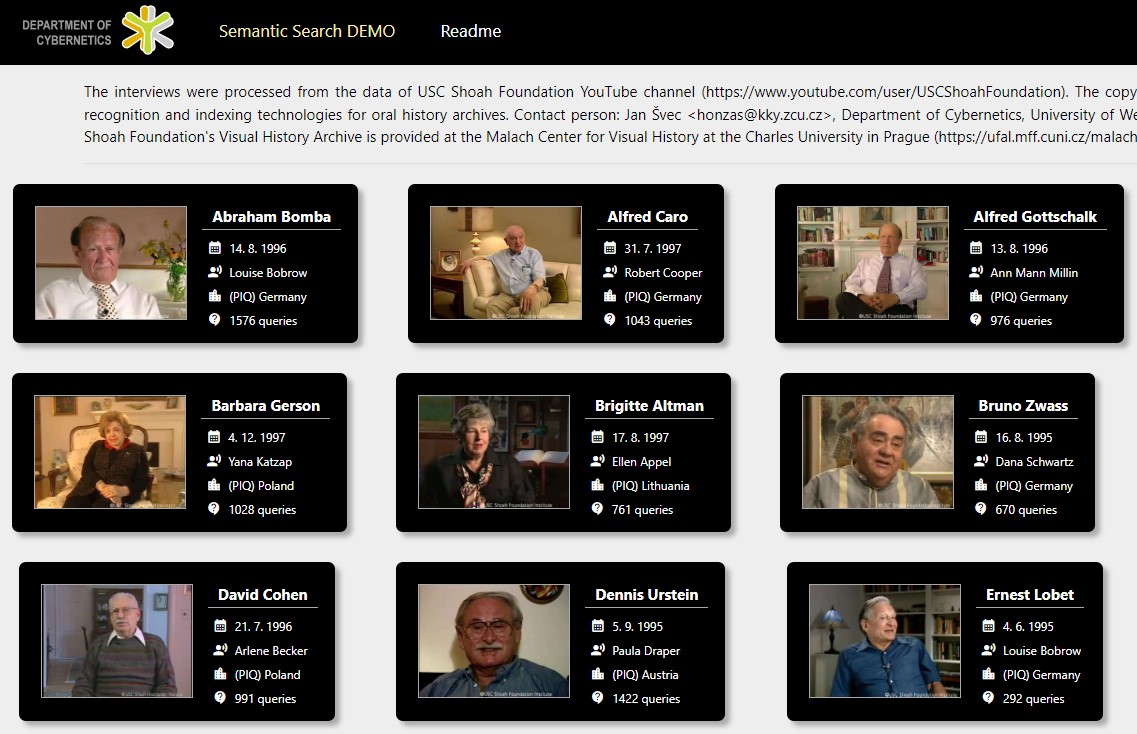Select the David Cohen name heading
This screenshot has width=1137, height=734.
tap(262, 595)
